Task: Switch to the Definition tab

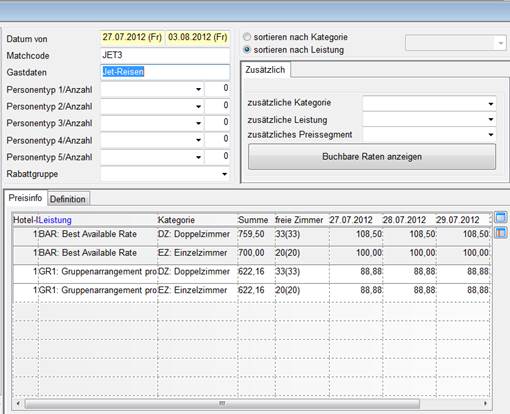Action: coord(68,199)
